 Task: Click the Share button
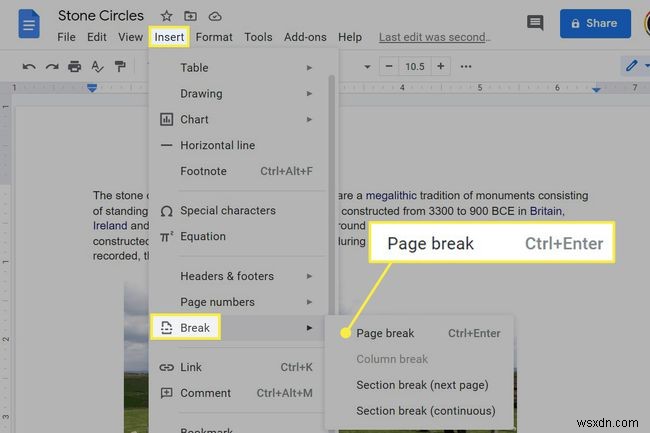click(595, 24)
